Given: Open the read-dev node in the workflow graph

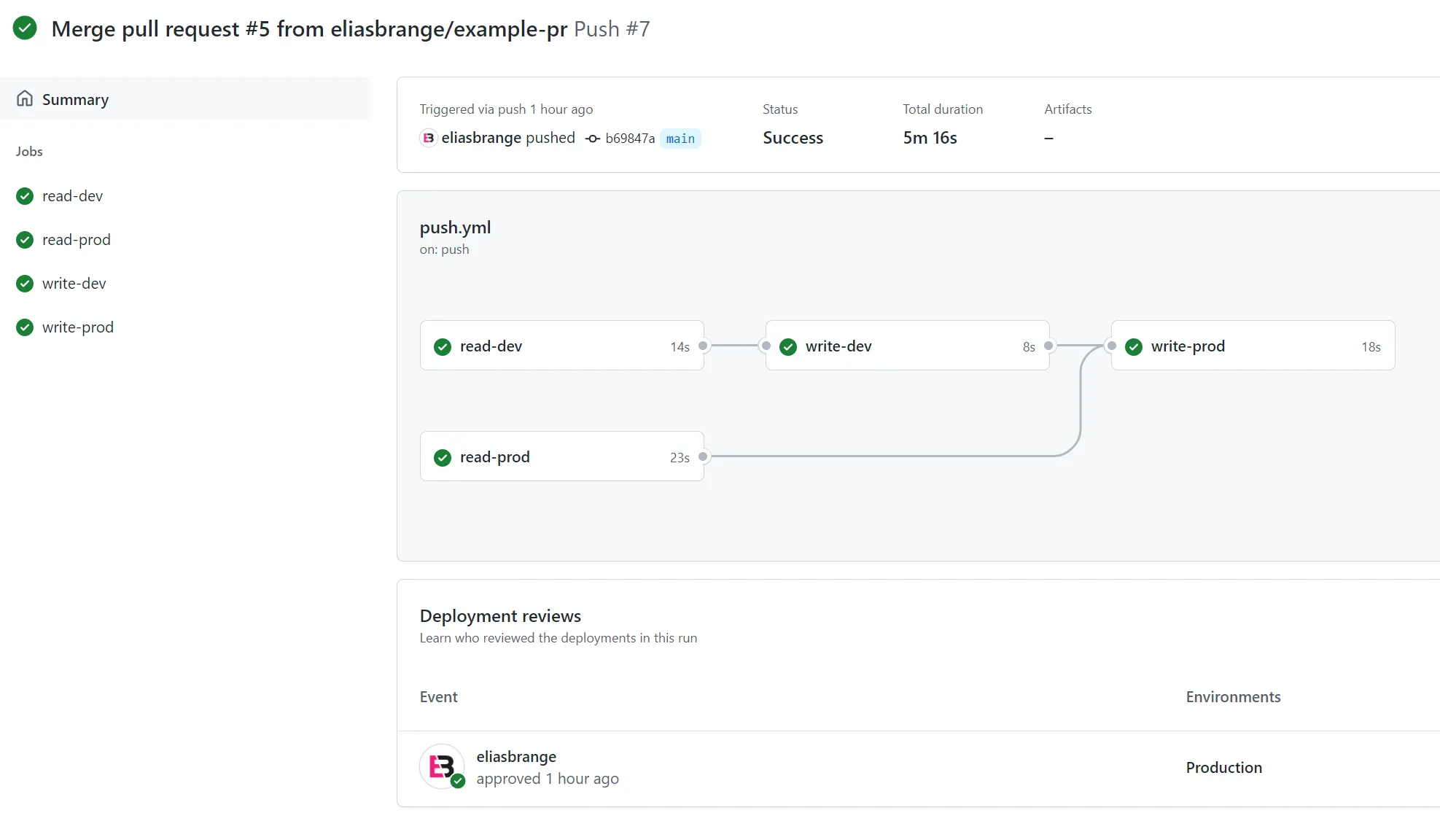Looking at the screenshot, I should click(x=563, y=346).
